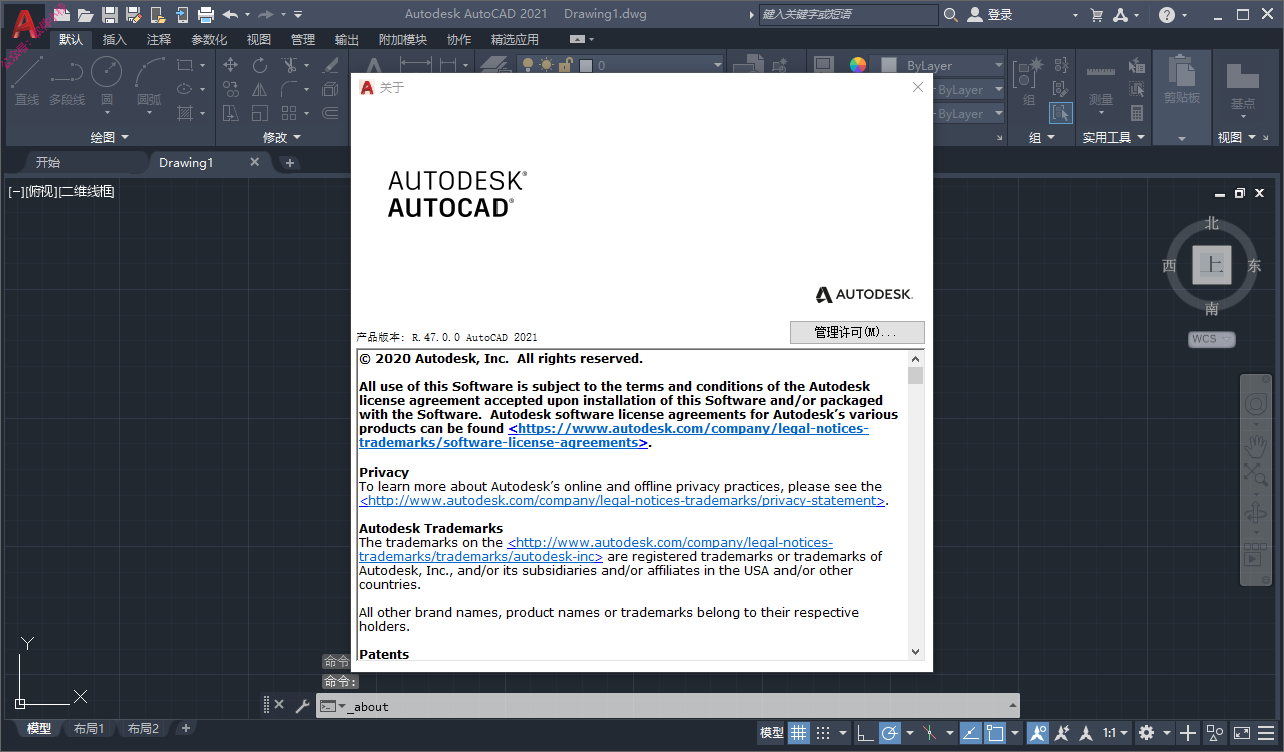Switch to the 参数化 ribbon tab
Image resolution: width=1284 pixels, height=752 pixels.
tap(209, 39)
